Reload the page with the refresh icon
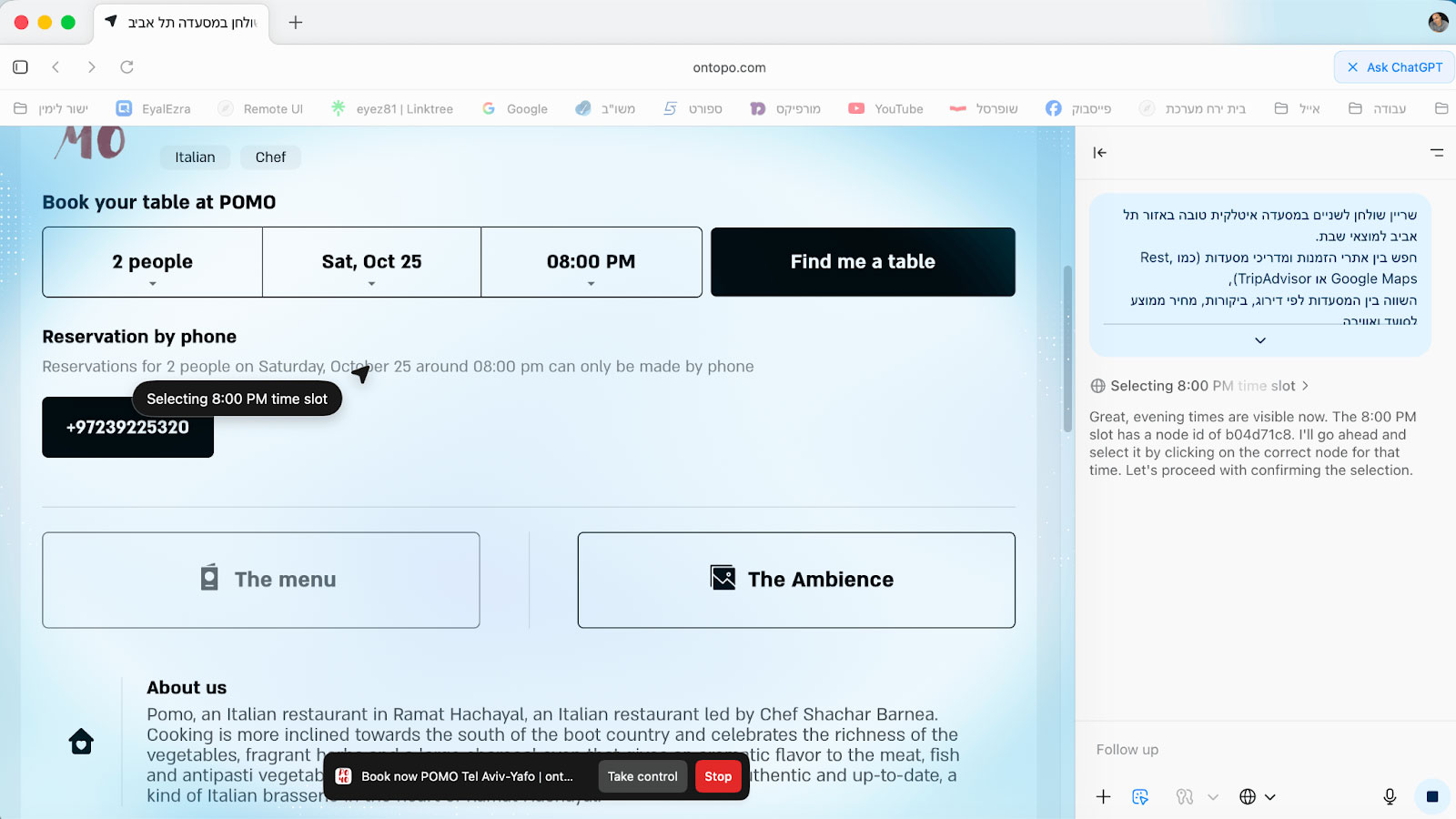 coord(127,67)
